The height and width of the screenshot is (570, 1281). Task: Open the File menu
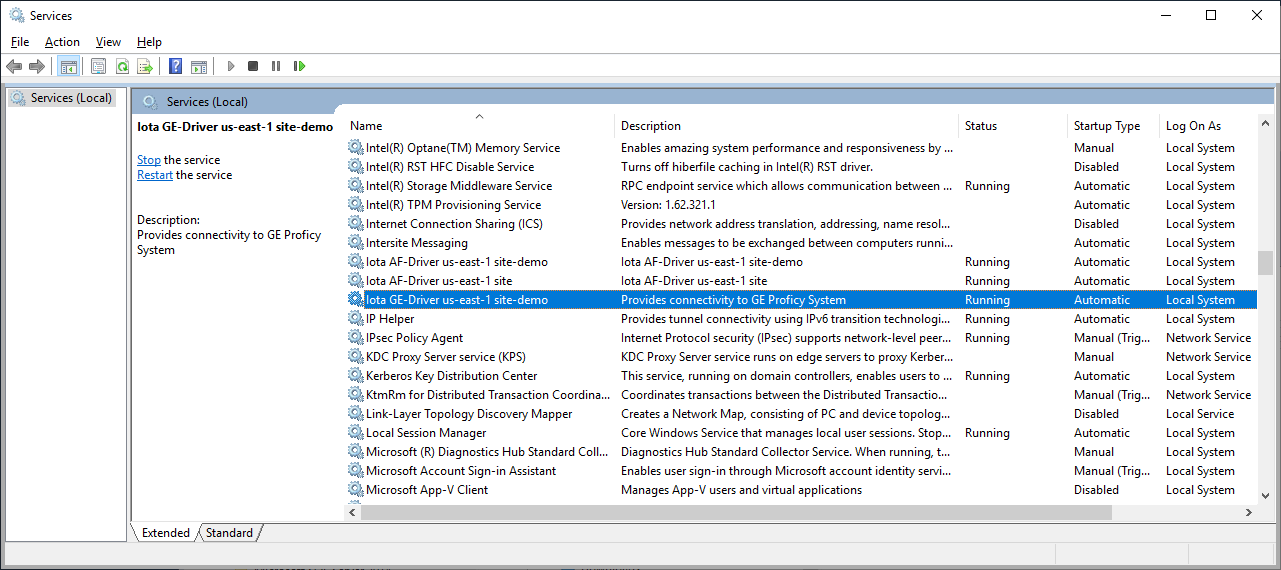[20, 42]
